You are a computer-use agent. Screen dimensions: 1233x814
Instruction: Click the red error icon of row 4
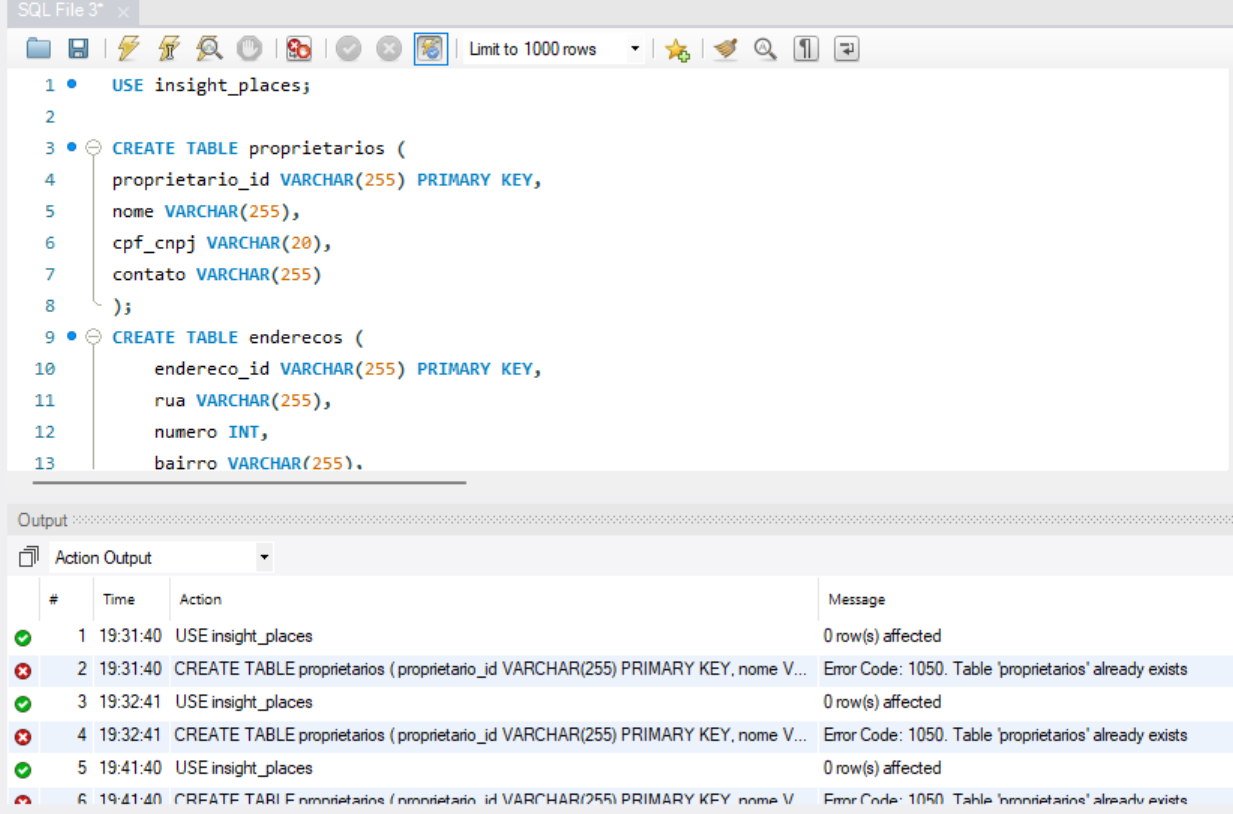point(23,736)
